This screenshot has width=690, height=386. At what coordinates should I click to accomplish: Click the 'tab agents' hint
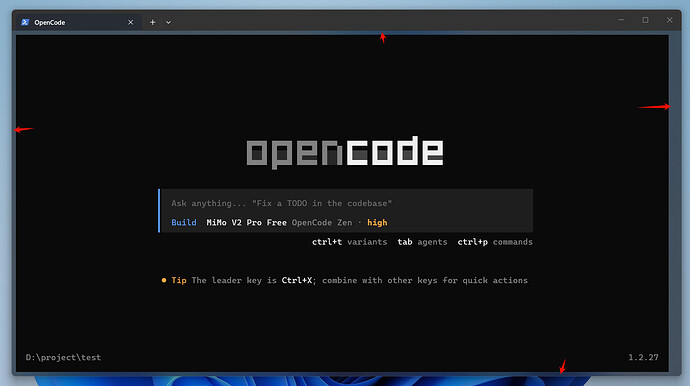422,242
